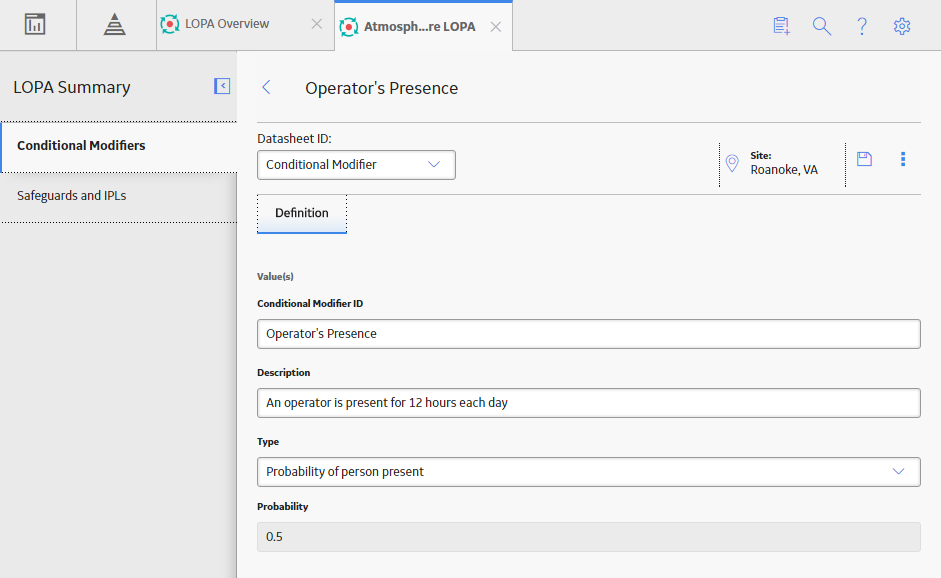The width and height of the screenshot is (941, 578).
Task: Open the search magnifier icon
Action: tap(822, 26)
